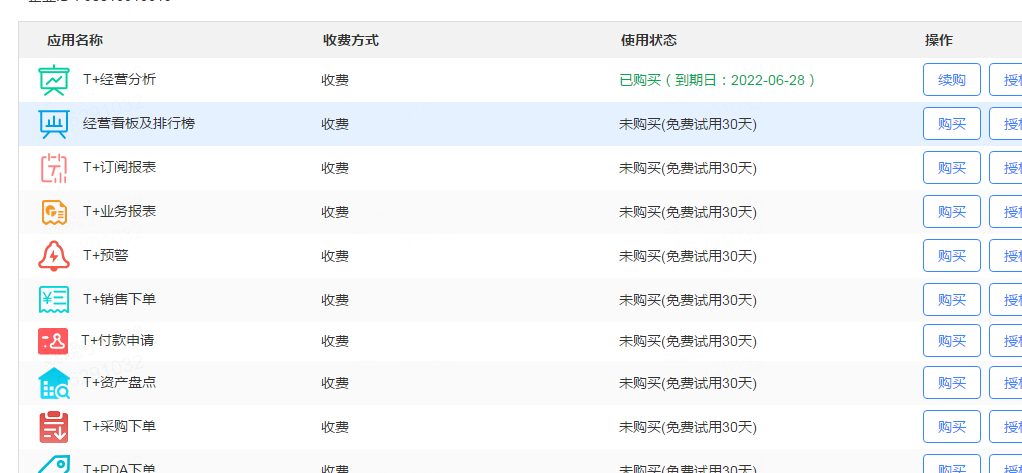Select the 经营看板及排行榜 app name
Viewport: 1022px width, 473px height.
[x=139, y=123]
